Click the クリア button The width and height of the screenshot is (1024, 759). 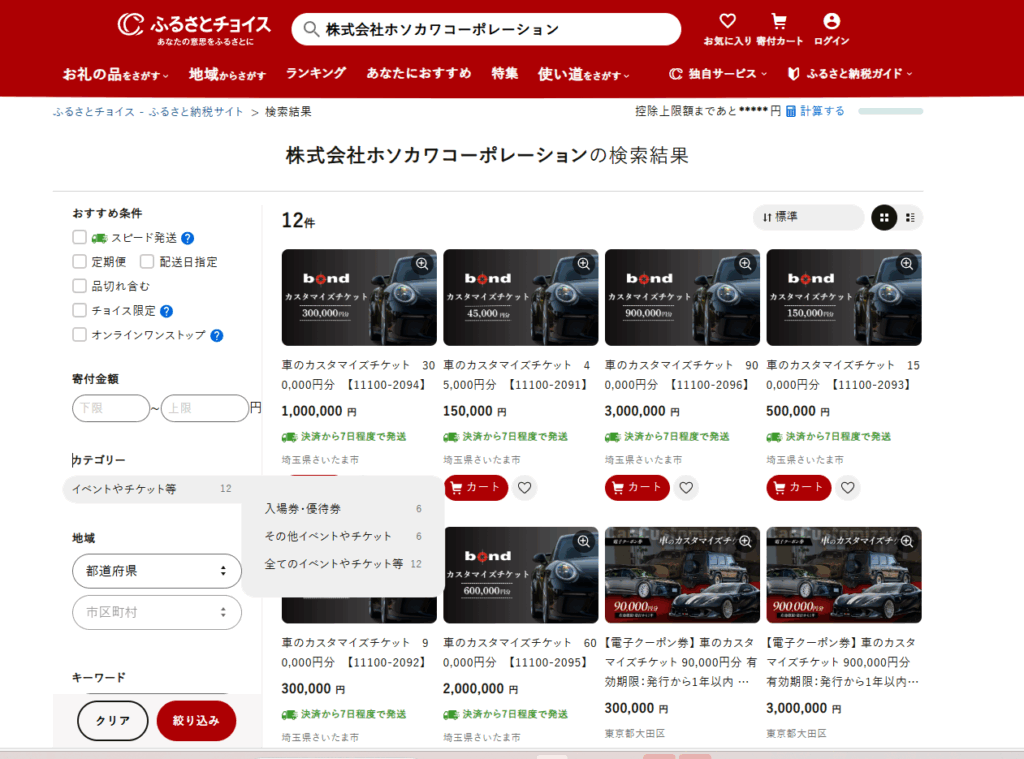[113, 721]
